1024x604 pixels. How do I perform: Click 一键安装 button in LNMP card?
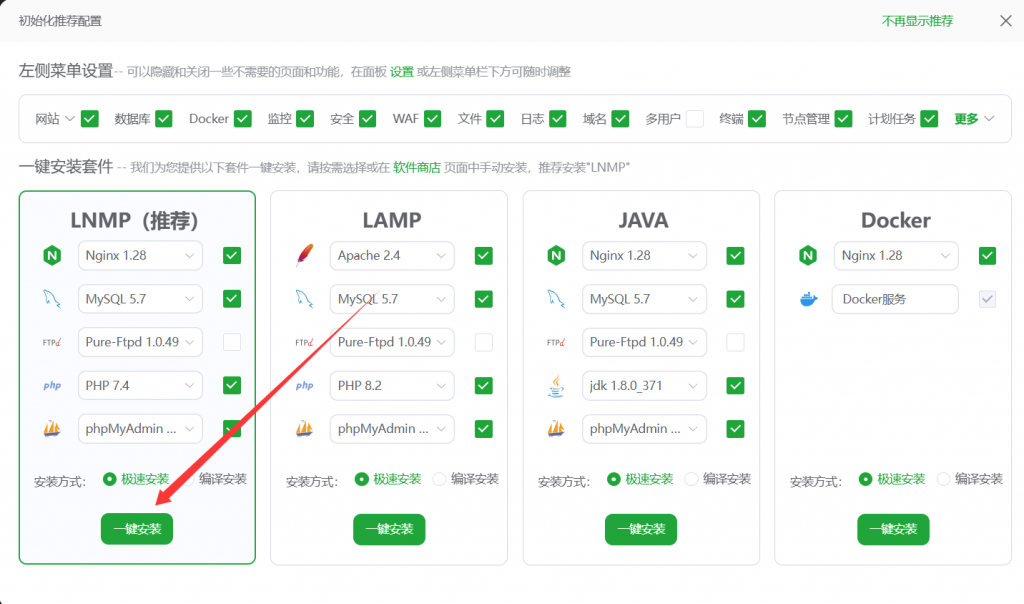(x=137, y=529)
